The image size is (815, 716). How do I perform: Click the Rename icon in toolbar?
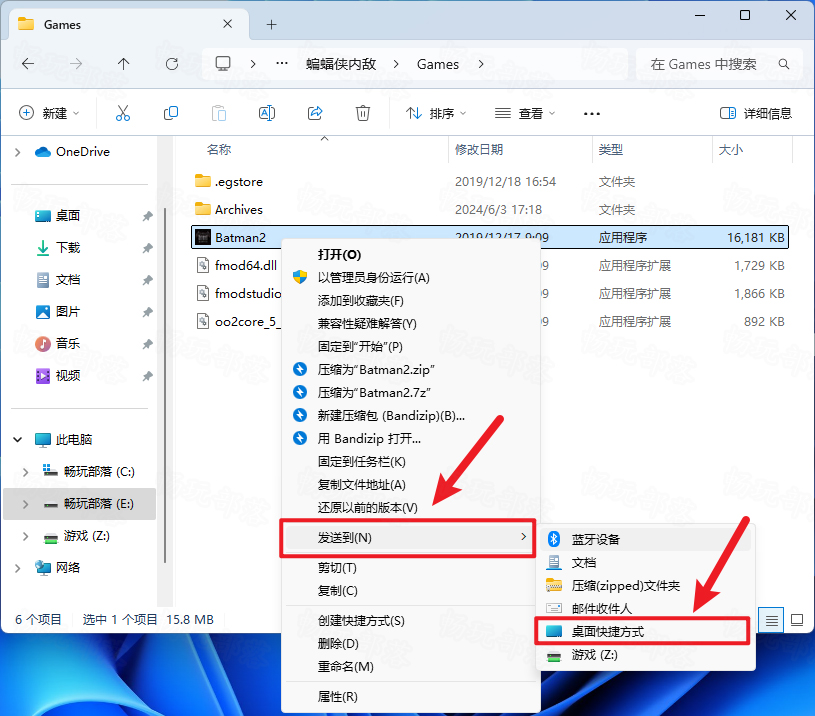267,113
